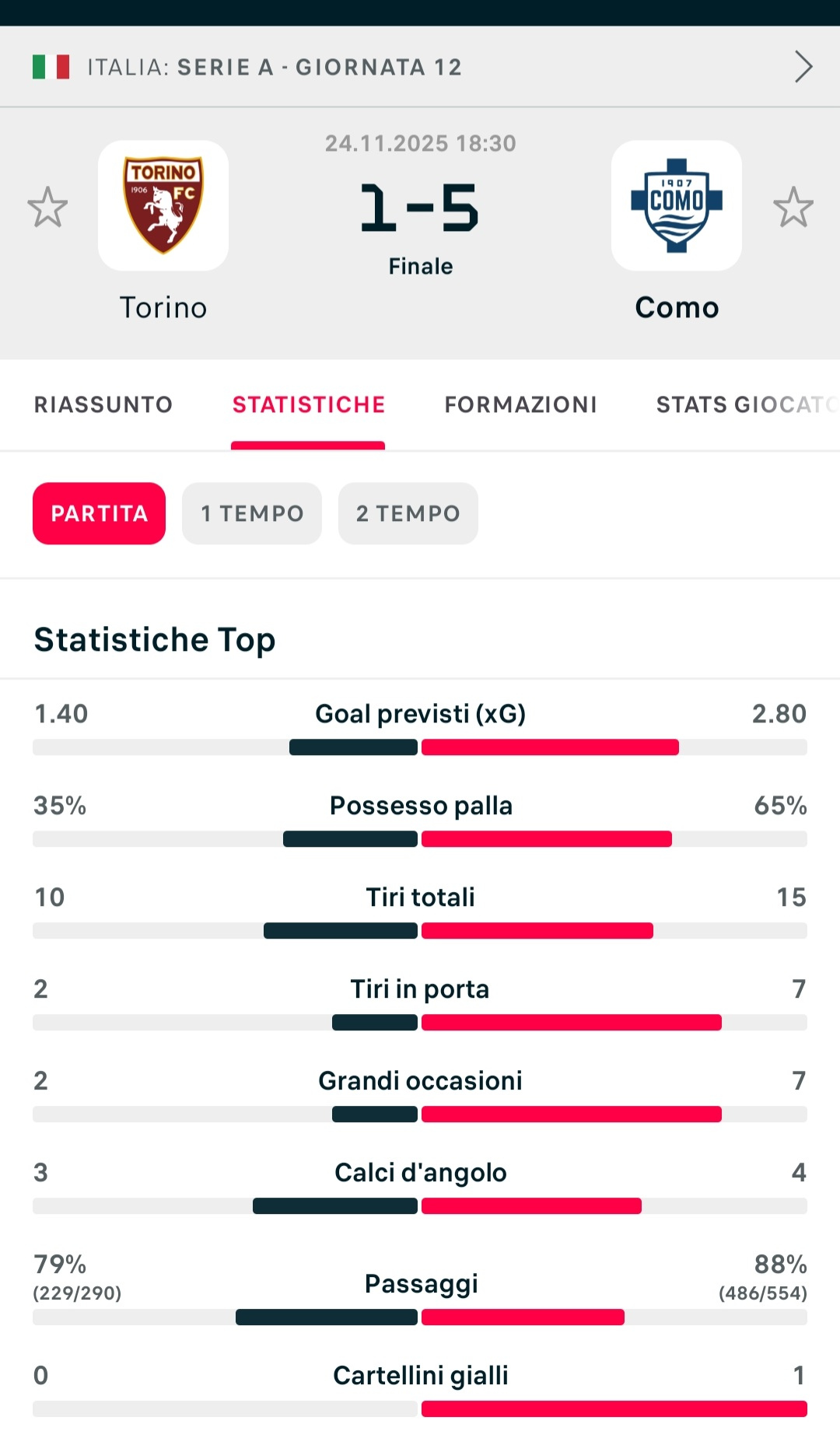Tap the Cartellini gialli stat row

420,1376
